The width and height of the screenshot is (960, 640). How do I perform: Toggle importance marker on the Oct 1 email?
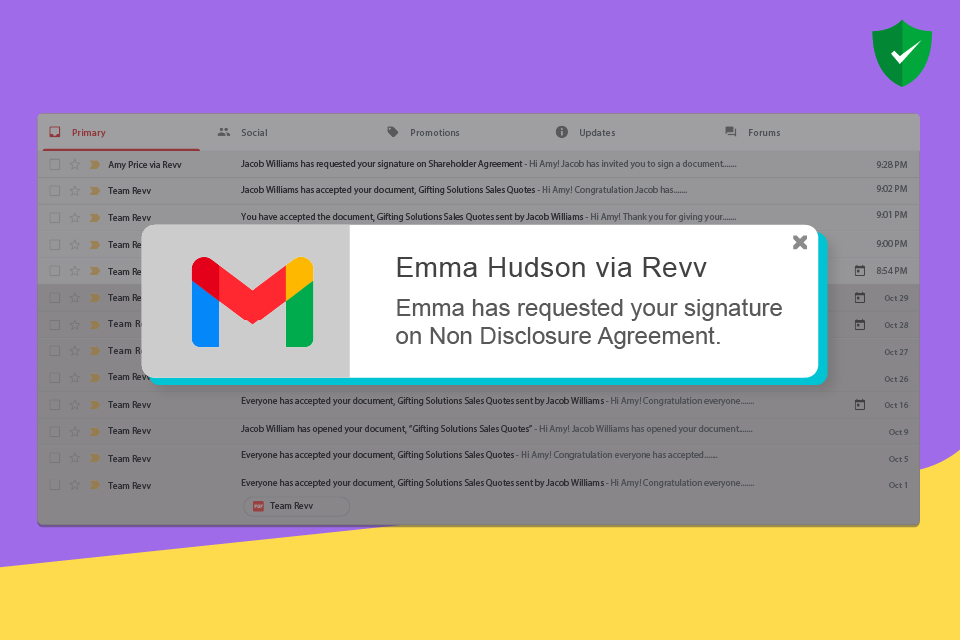pos(95,485)
